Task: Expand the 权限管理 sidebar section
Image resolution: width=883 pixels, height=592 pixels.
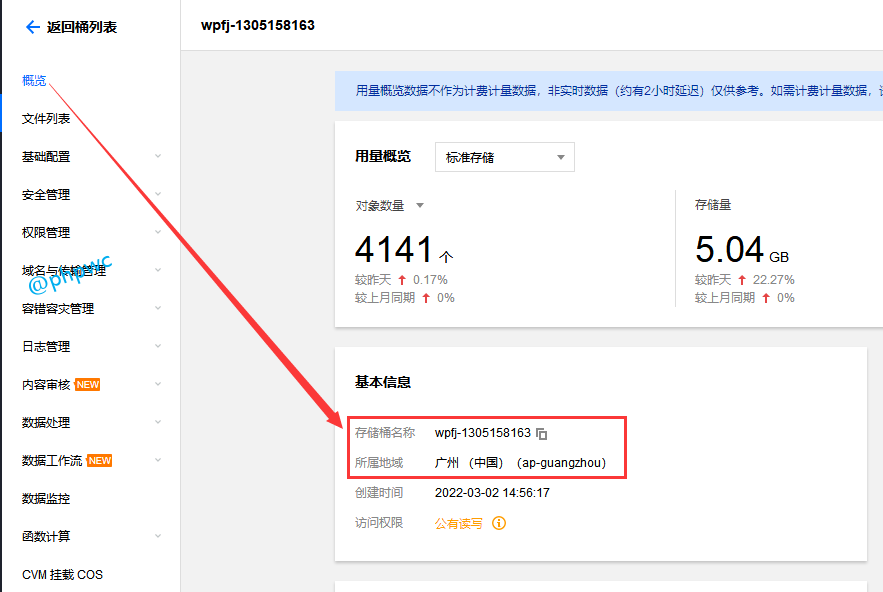Action: click(158, 233)
